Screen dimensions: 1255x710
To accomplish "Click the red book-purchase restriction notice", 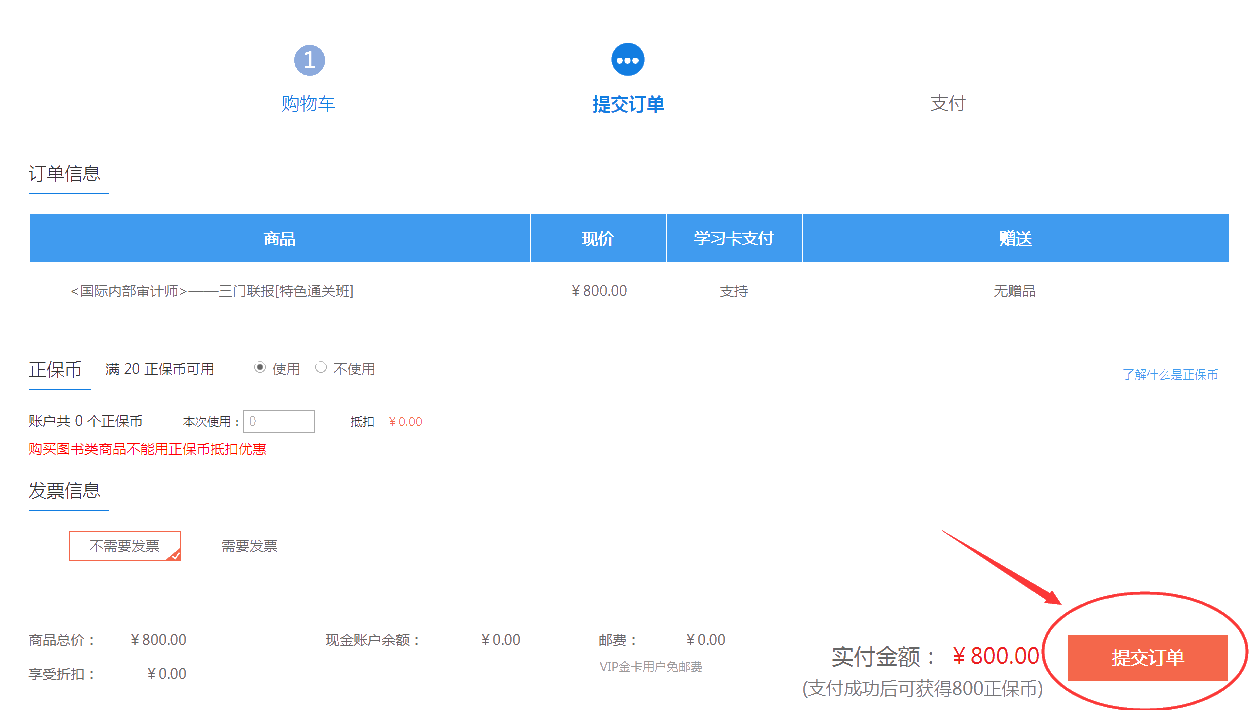I will click(147, 449).
